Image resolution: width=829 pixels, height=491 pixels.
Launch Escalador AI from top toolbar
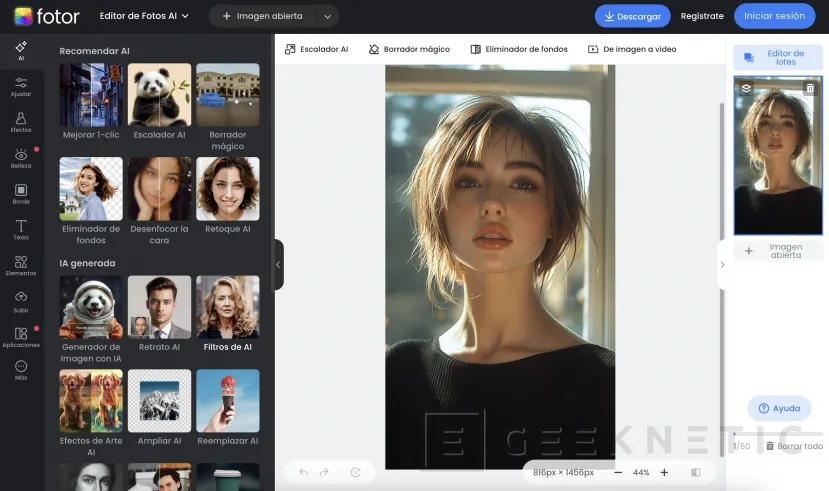point(316,49)
